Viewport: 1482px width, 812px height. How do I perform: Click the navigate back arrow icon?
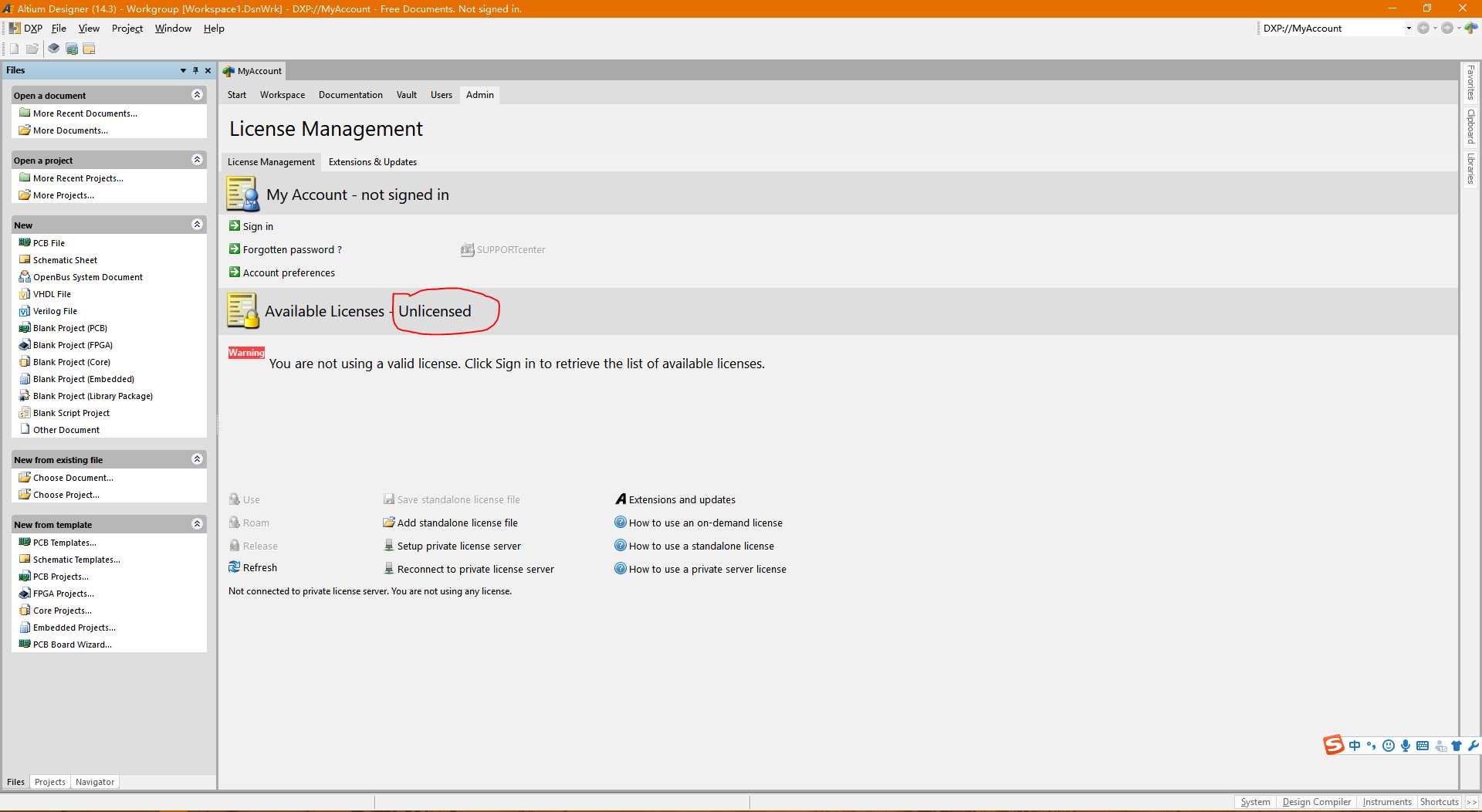(x=1423, y=28)
